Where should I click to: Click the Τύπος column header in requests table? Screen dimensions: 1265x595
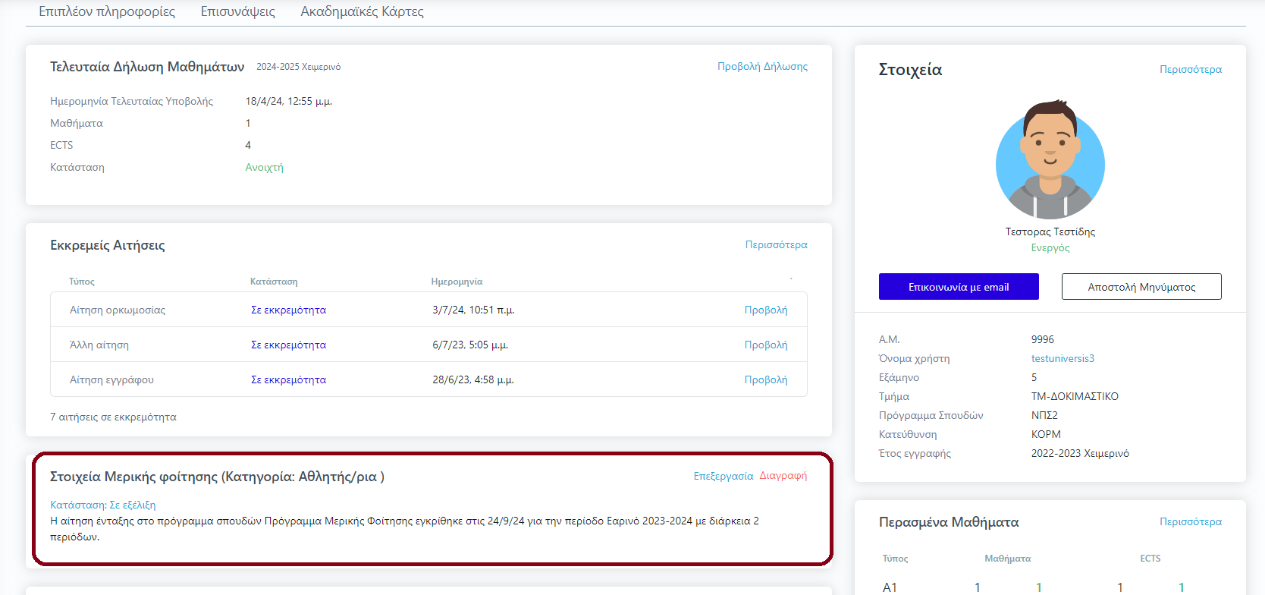tap(82, 282)
